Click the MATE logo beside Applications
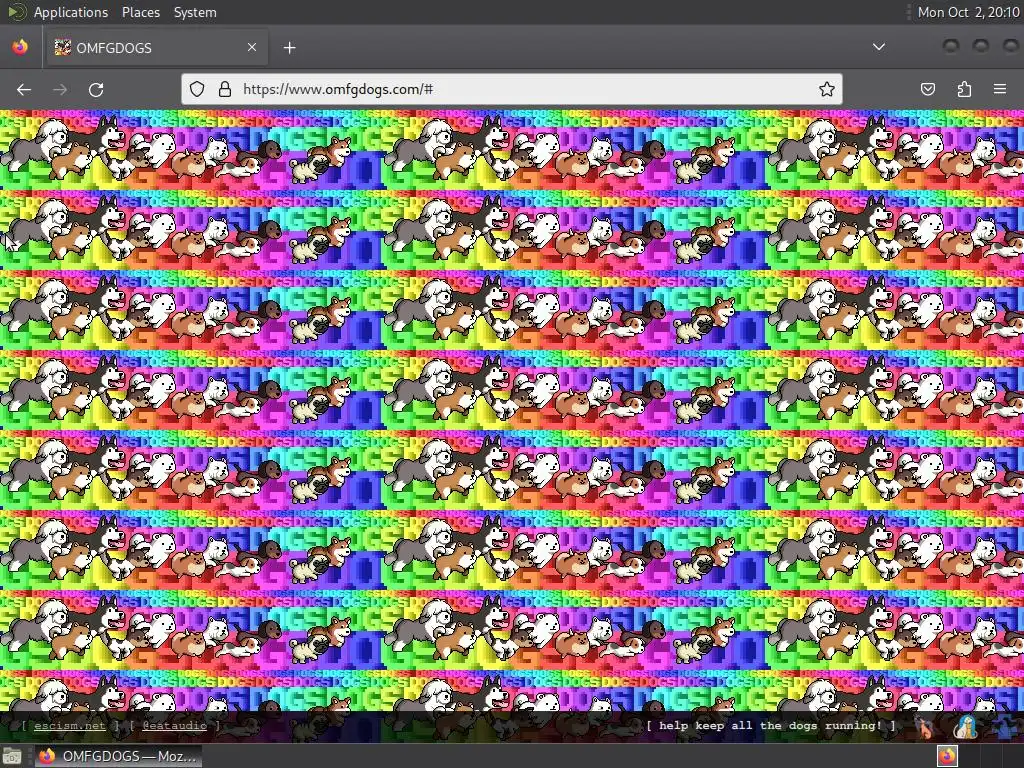 coord(16,12)
